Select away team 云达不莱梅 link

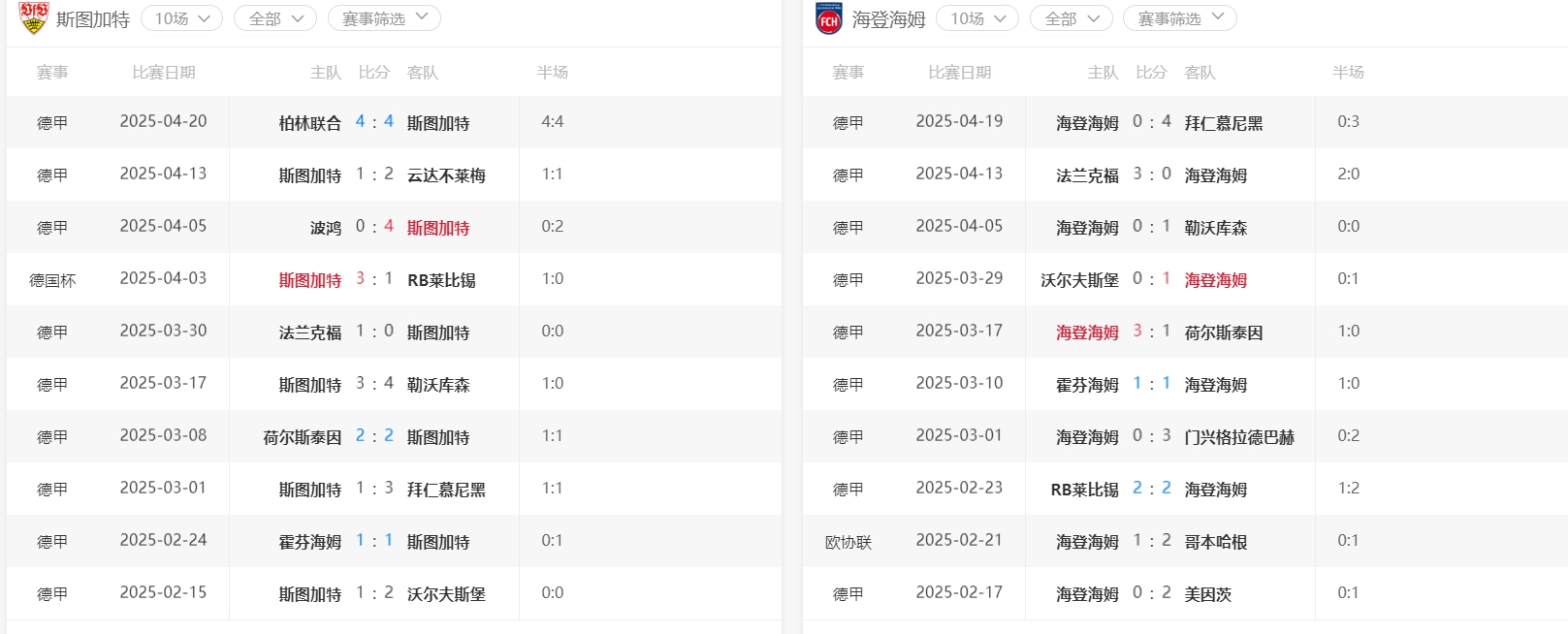(446, 175)
